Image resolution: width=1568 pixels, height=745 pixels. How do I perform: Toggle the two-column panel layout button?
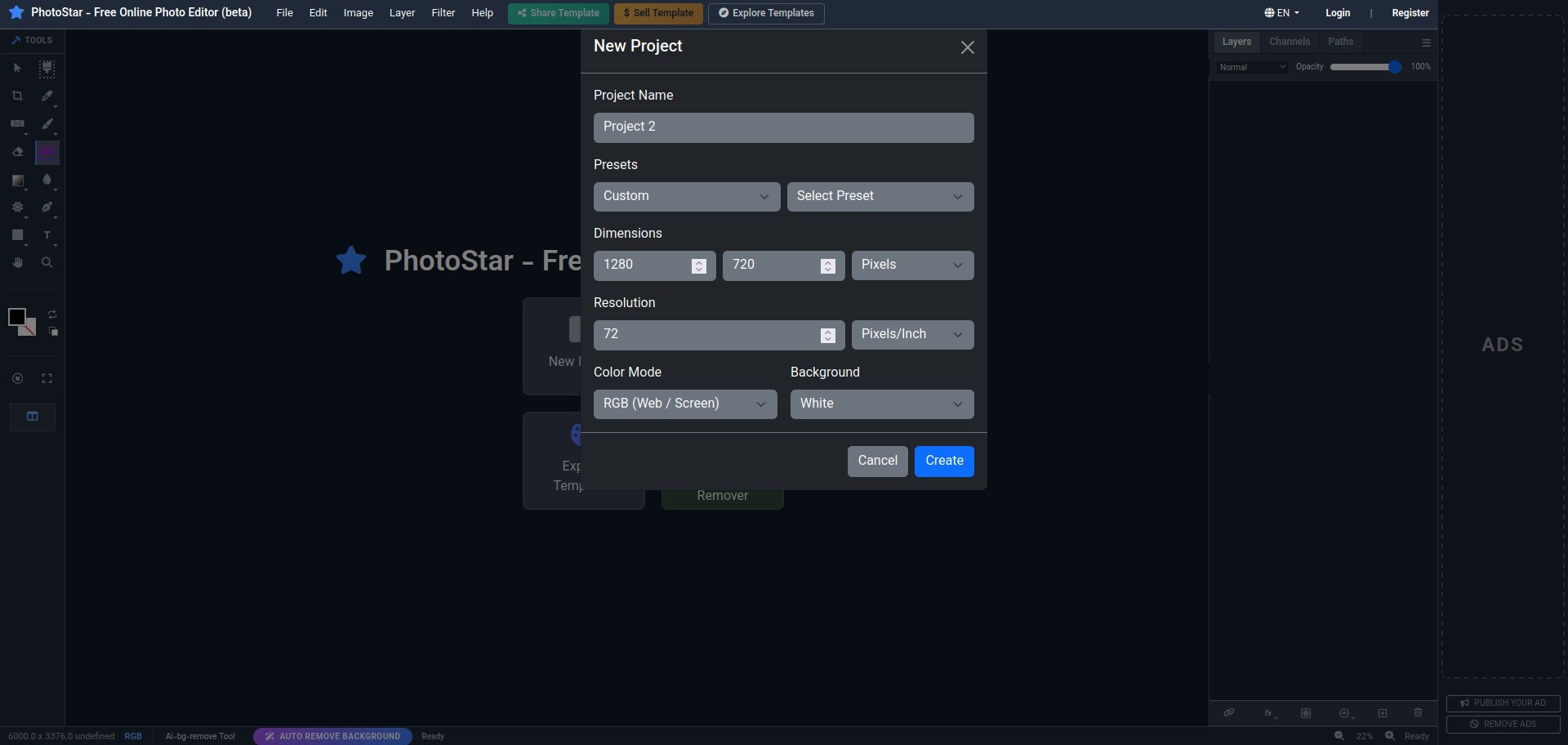33,417
